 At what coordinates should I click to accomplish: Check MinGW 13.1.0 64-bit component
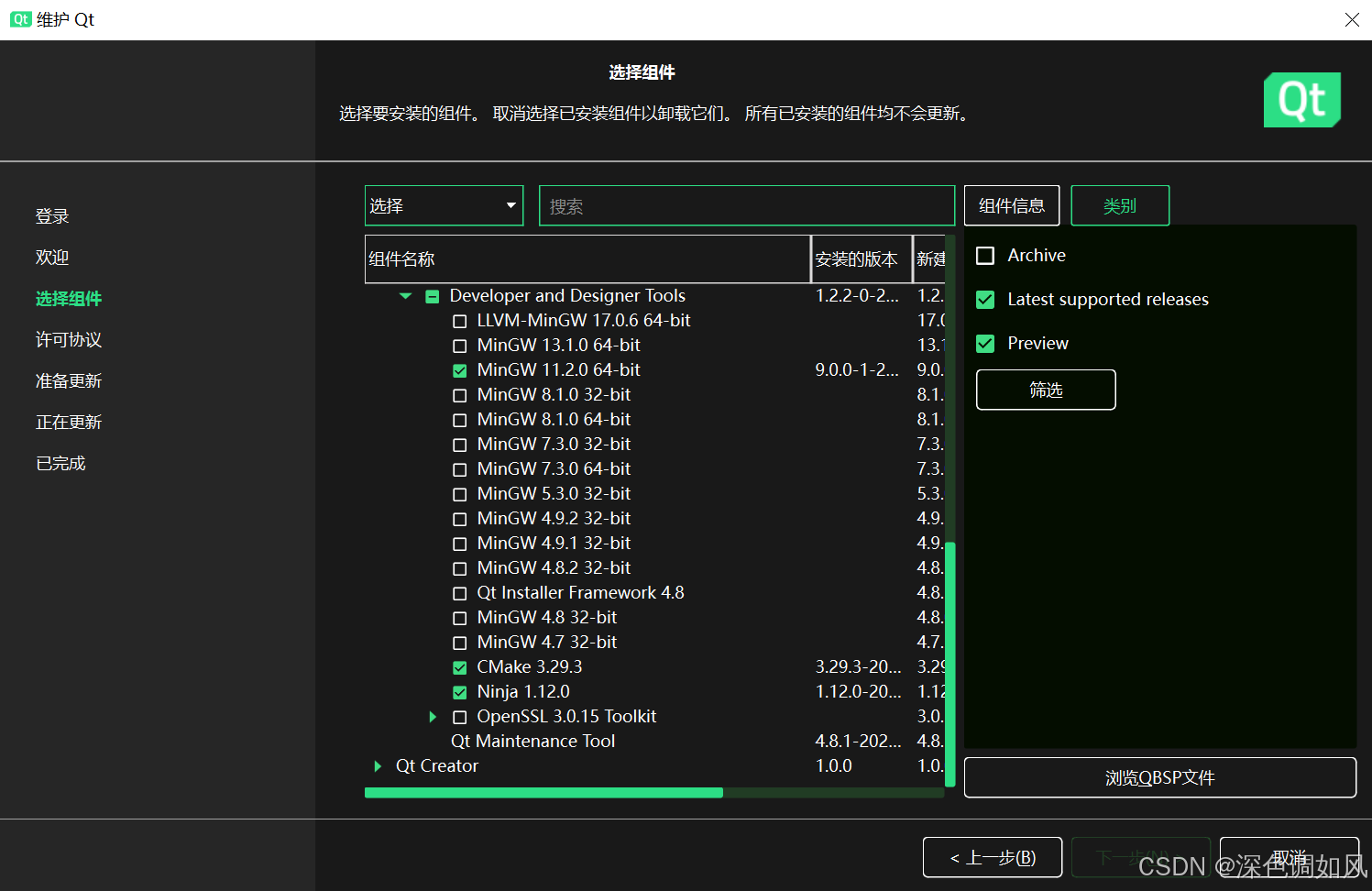pos(460,346)
